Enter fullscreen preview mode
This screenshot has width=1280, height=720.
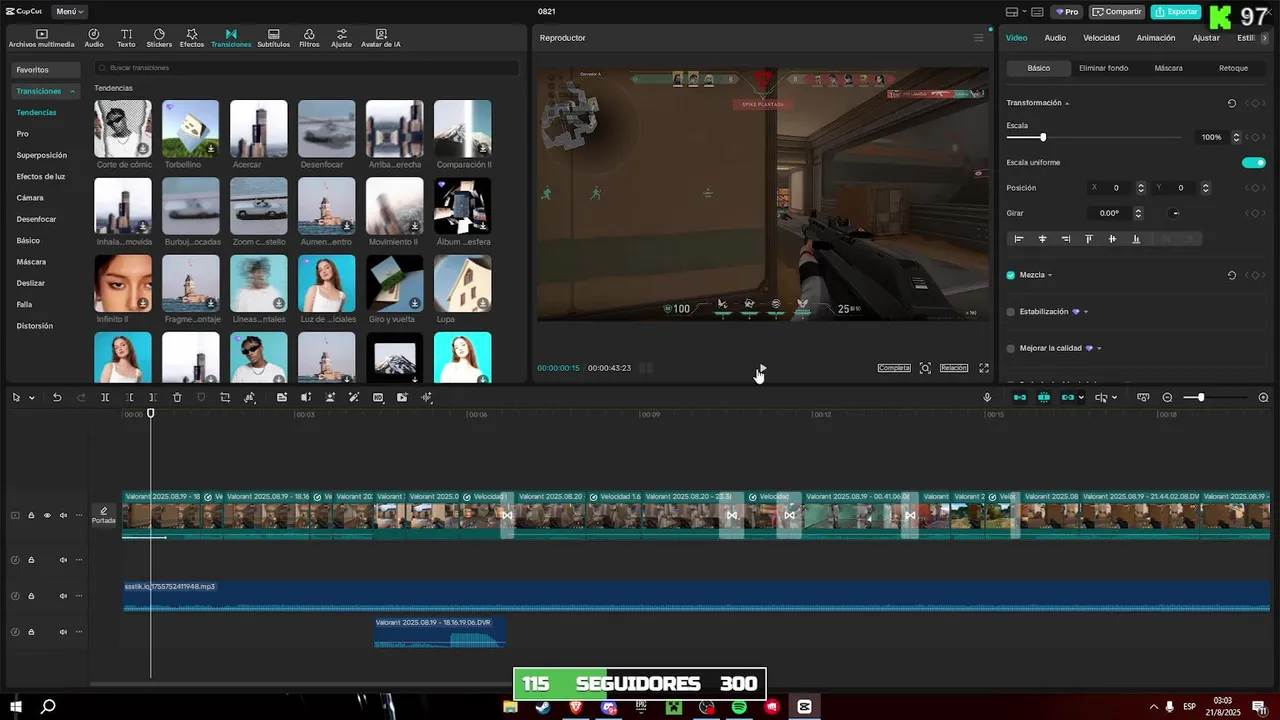(984, 368)
